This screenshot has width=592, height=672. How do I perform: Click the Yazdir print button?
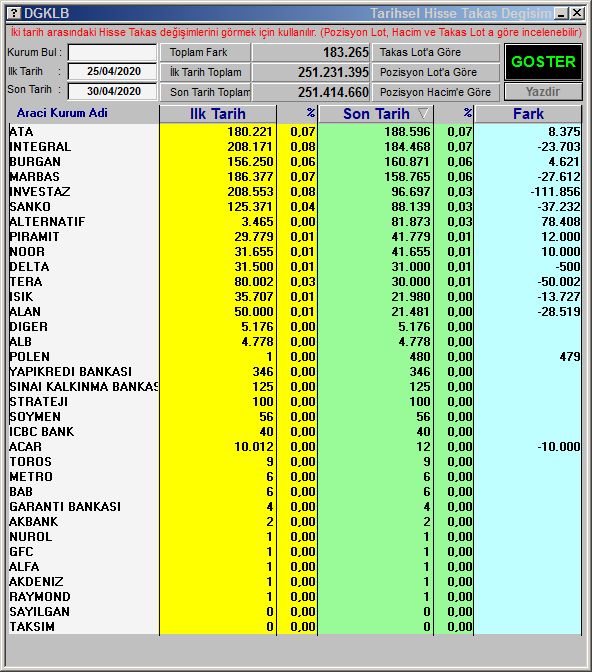[x=543, y=92]
